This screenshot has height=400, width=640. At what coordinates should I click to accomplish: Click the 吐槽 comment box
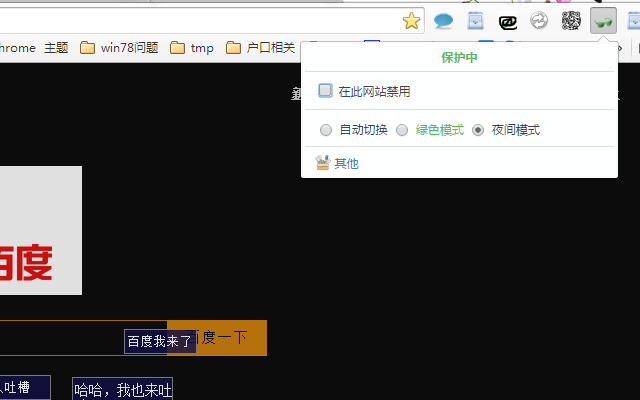point(25,388)
